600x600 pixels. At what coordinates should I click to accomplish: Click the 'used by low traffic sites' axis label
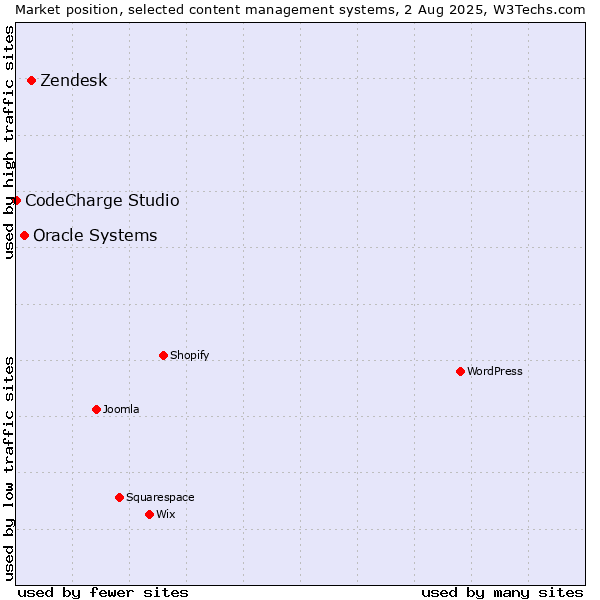point(9,469)
